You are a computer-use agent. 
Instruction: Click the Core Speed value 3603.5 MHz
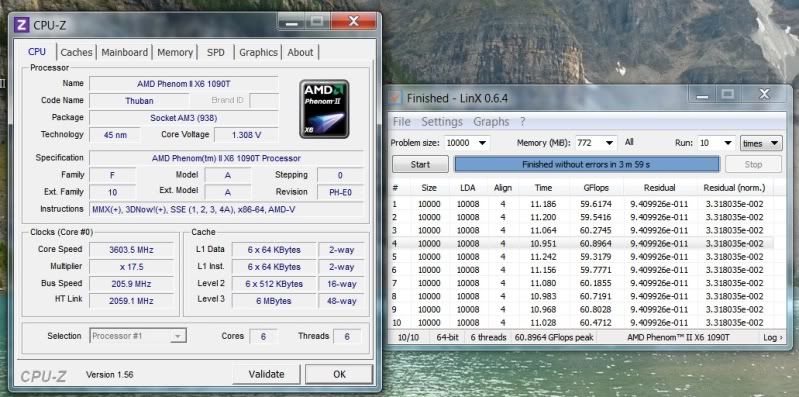[x=131, y=250]
